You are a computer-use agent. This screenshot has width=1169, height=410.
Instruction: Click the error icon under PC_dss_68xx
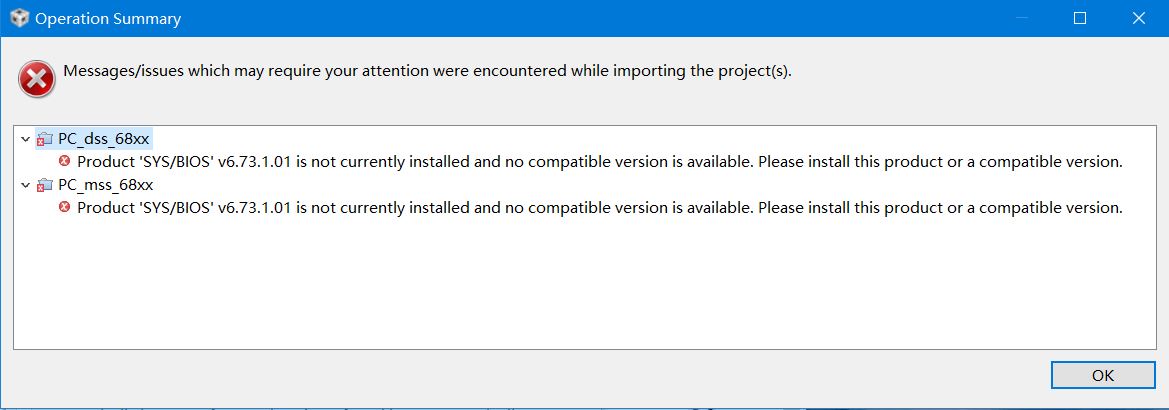click(65, 161)
